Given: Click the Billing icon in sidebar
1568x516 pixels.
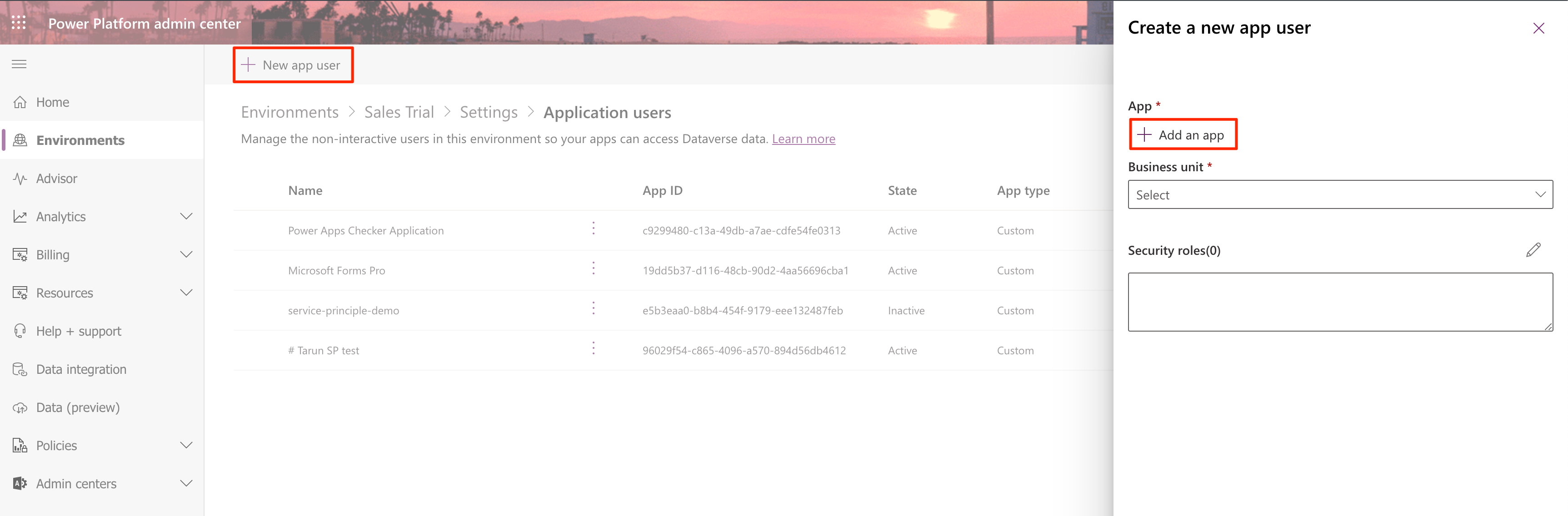Looking at the screenshot, I should [x=20, y=254].
